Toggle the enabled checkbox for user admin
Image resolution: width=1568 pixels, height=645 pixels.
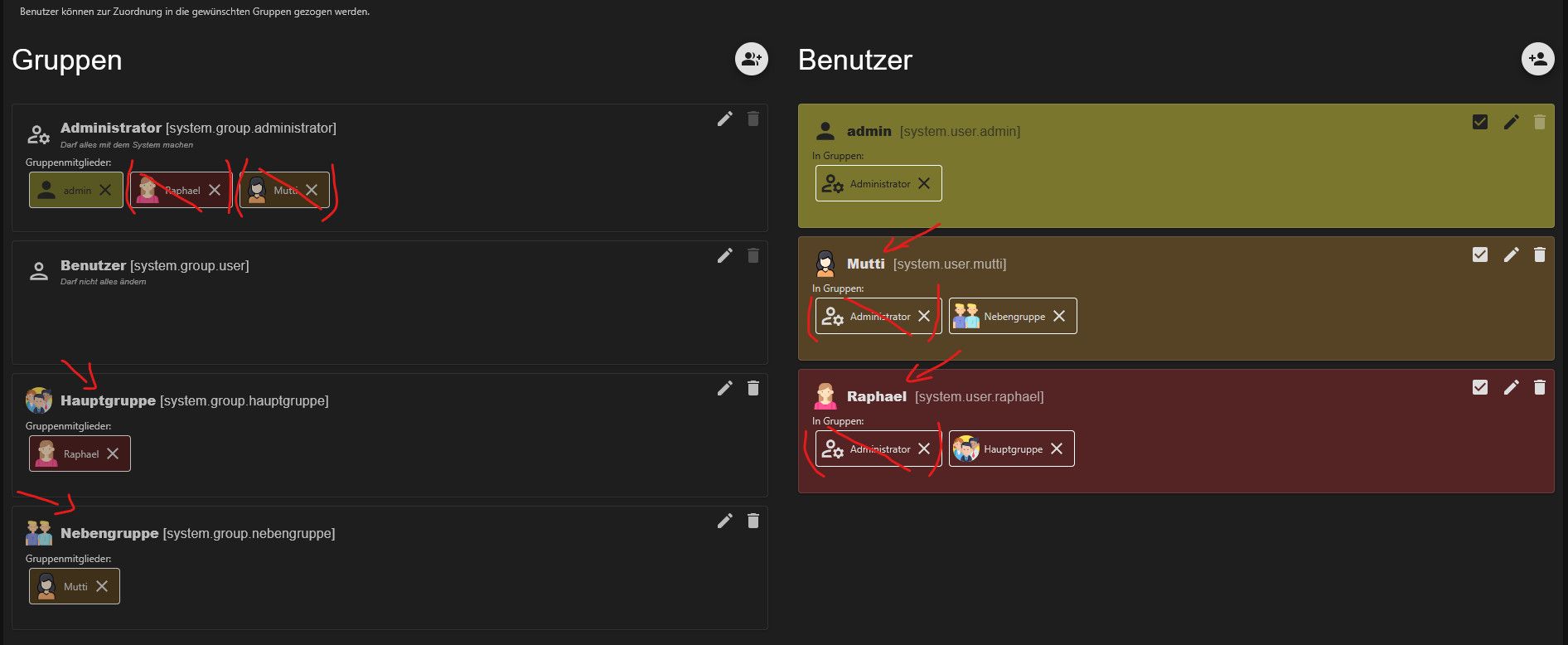click(1480, 122)
